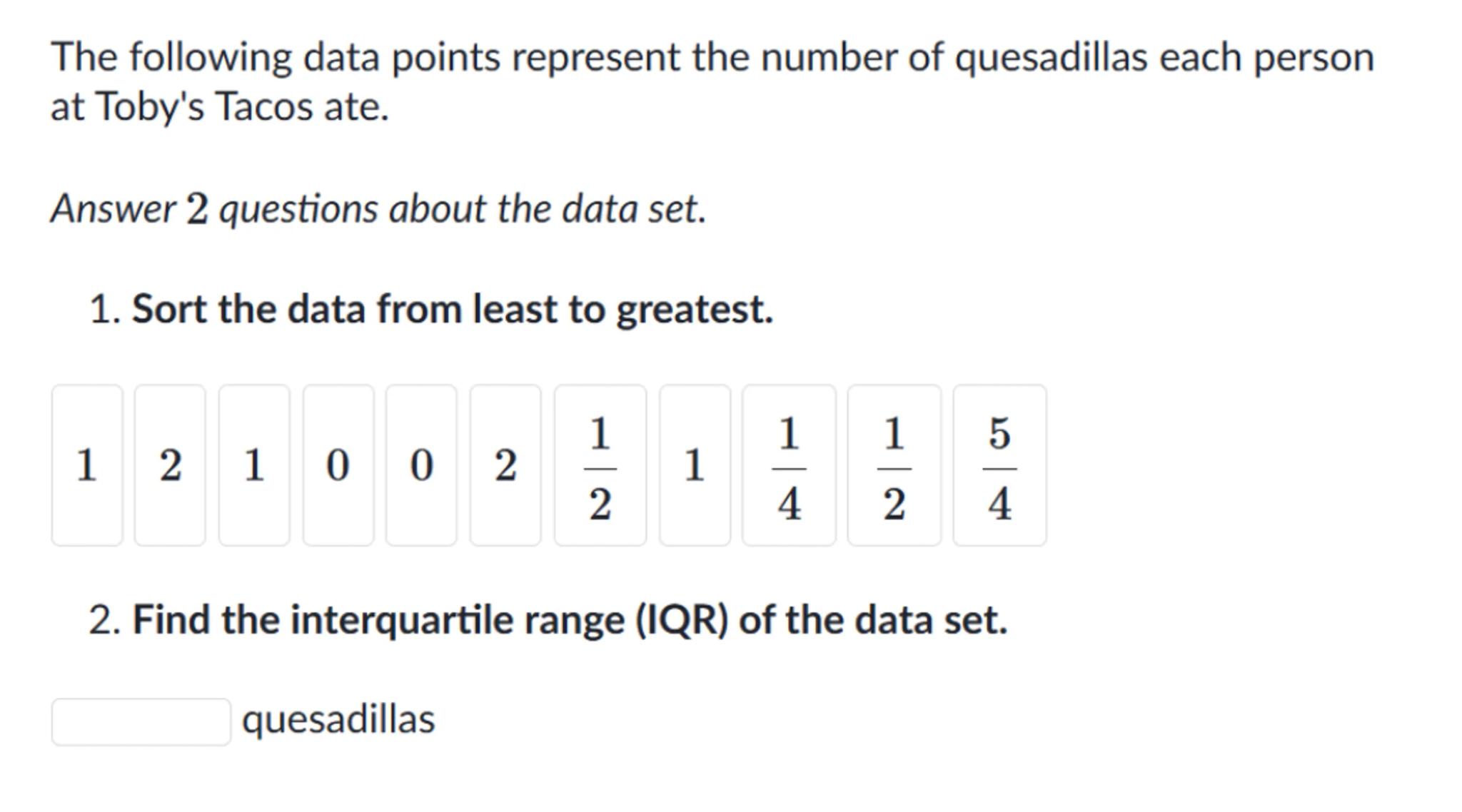Image resolution: width=1462 pixels, height=812 pixels.
Task: Click the 'Find the interquartile range' heading
Action: click(570, 619)
